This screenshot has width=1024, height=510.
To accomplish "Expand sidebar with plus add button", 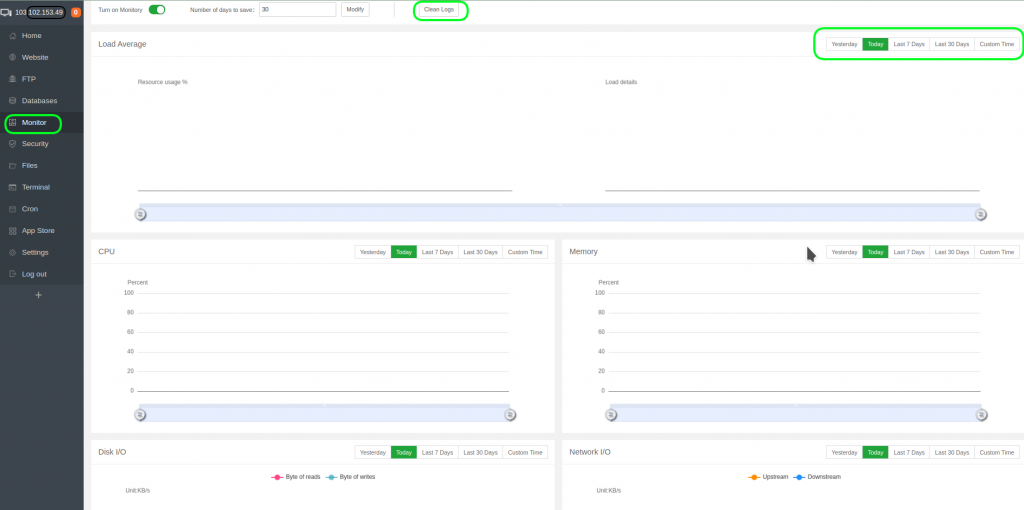I will (39, 295).
